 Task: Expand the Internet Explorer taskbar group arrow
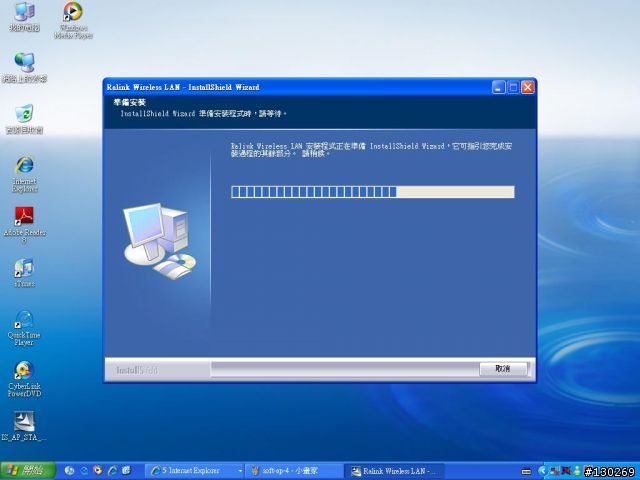pyautogui.click(x=240, y=471)
